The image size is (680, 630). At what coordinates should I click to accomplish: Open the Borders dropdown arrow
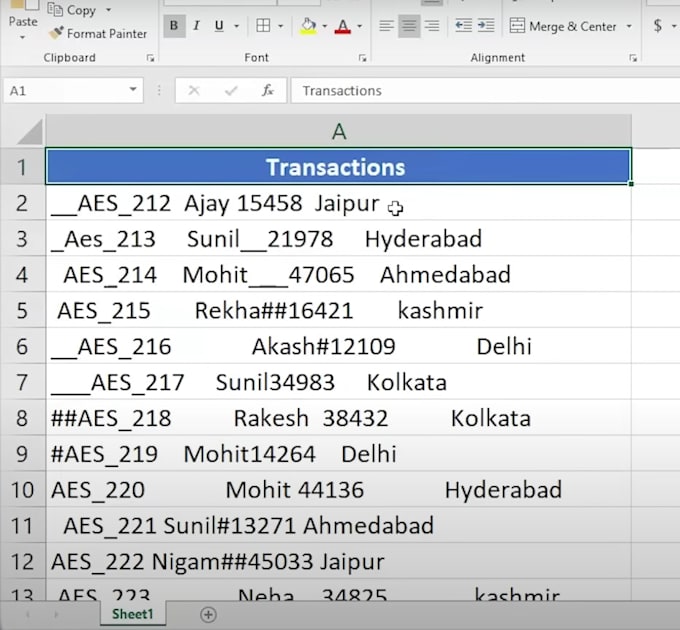pos(281,26)
